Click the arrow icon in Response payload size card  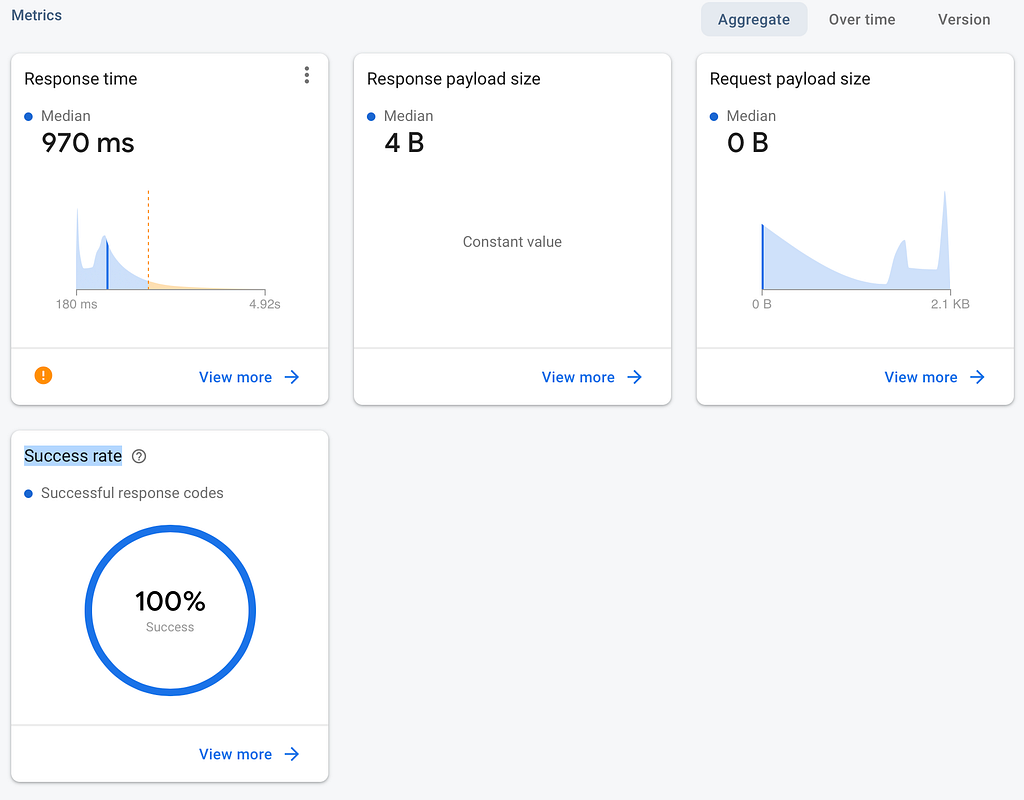635,377
